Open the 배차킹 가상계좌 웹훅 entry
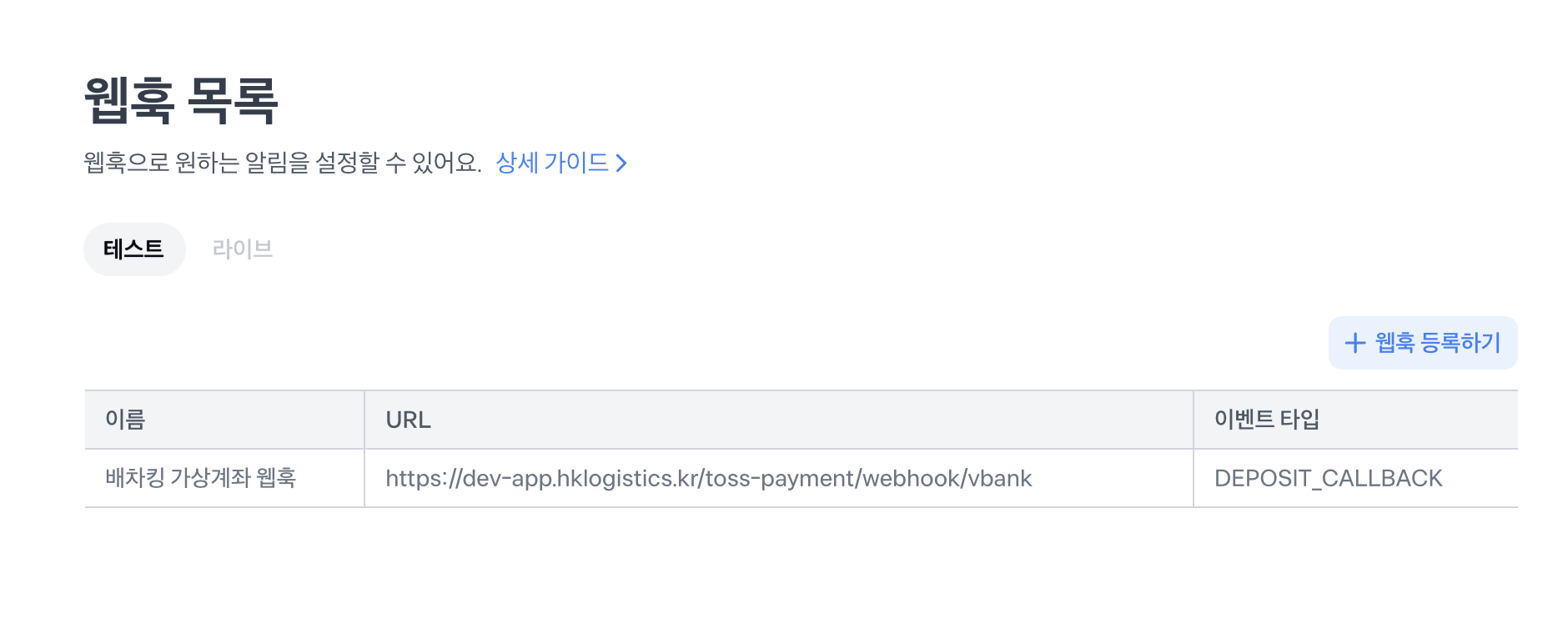This screenshot has height=644, width=1568. pyautogui.click(x=201, y=478)
